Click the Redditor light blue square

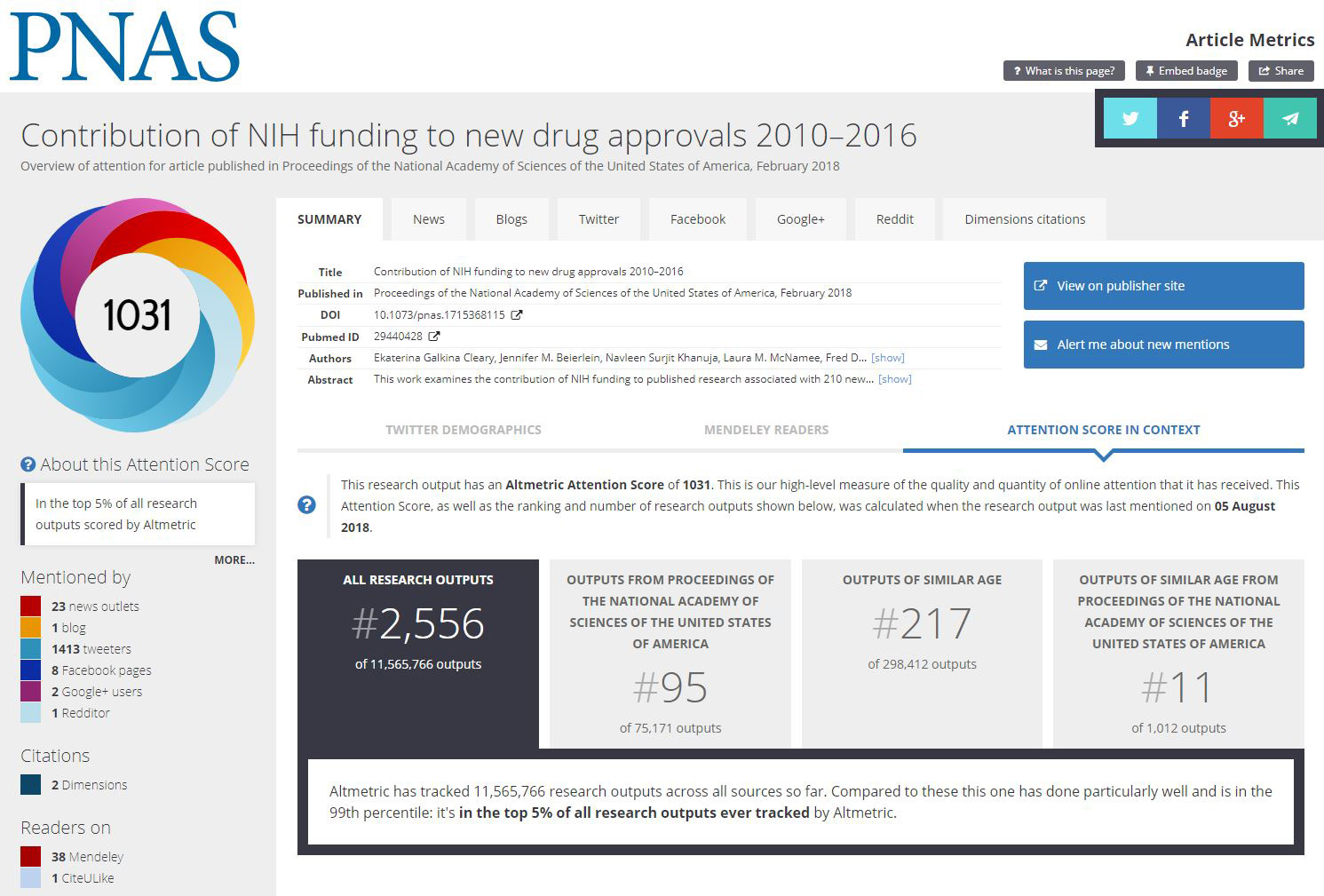(31, 713)
